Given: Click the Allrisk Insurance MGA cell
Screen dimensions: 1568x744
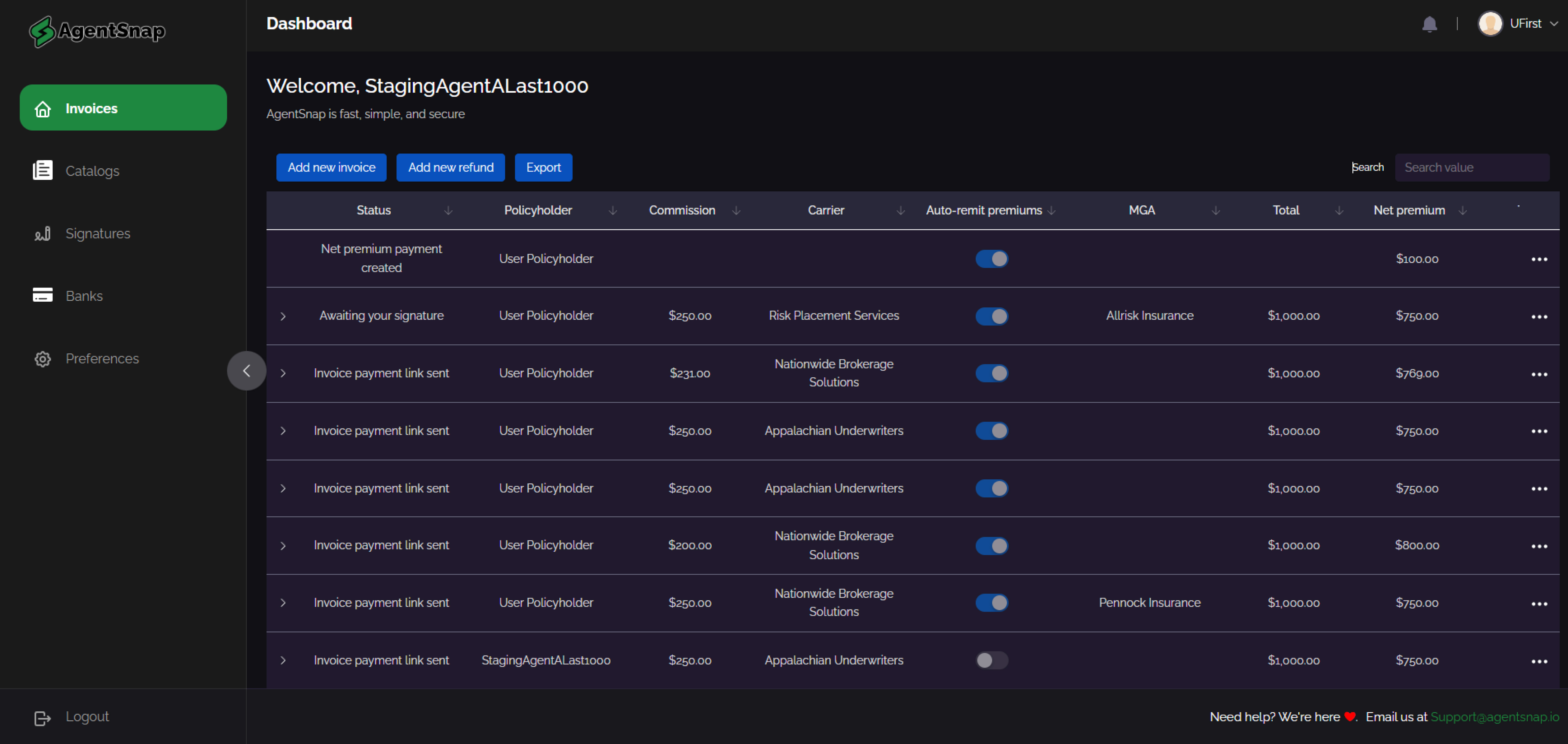Looking at the screenshot, I should coord(1149,316).
